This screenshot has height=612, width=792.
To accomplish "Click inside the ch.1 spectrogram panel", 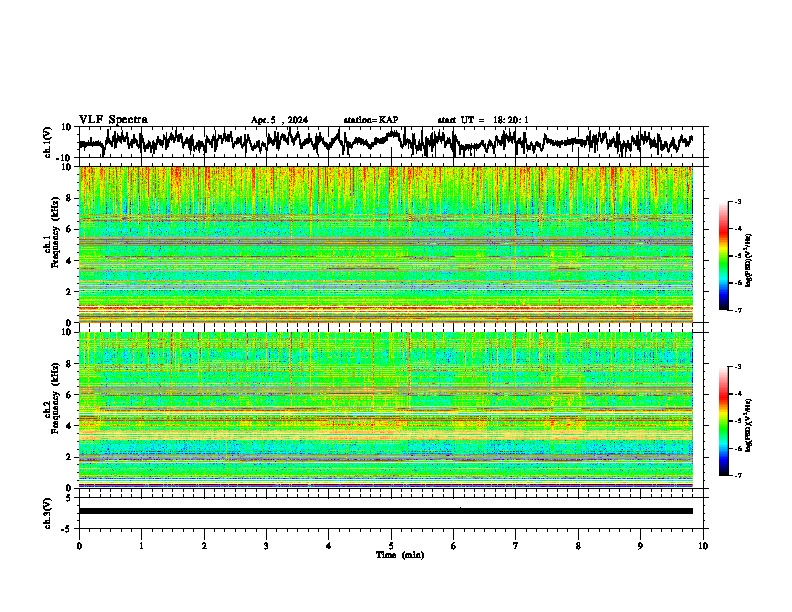I will (x=385, y=244).
